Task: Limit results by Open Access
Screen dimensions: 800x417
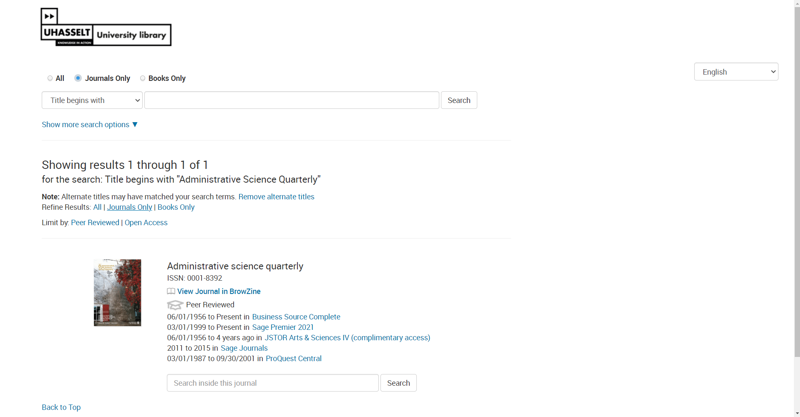Action: (146, 223)
